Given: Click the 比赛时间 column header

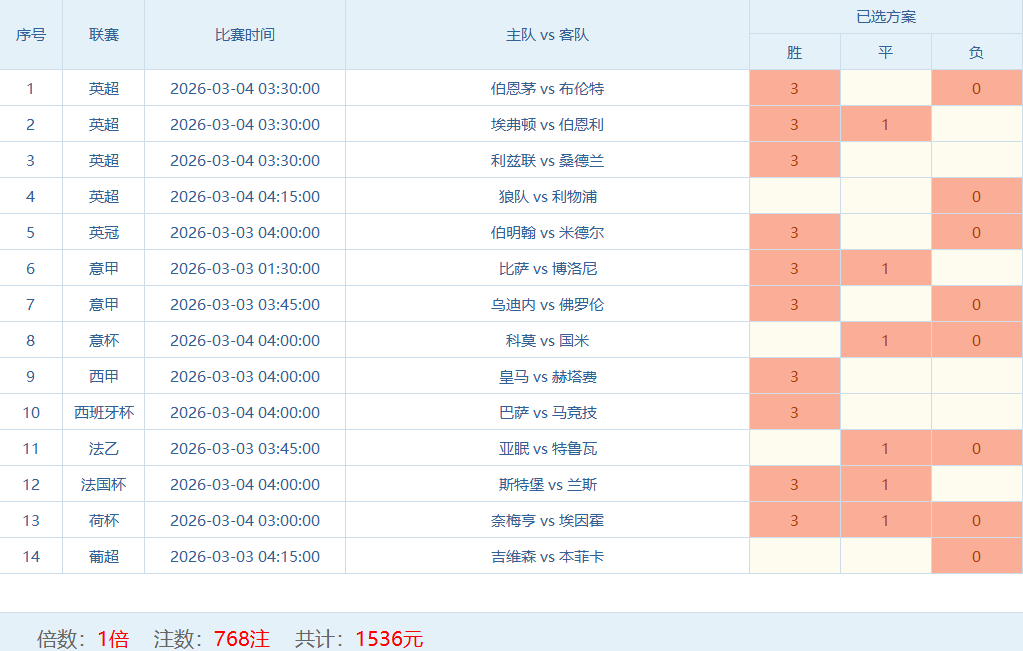Looking at the screenshot, I should pyautogui.click(x=244, y=34).
